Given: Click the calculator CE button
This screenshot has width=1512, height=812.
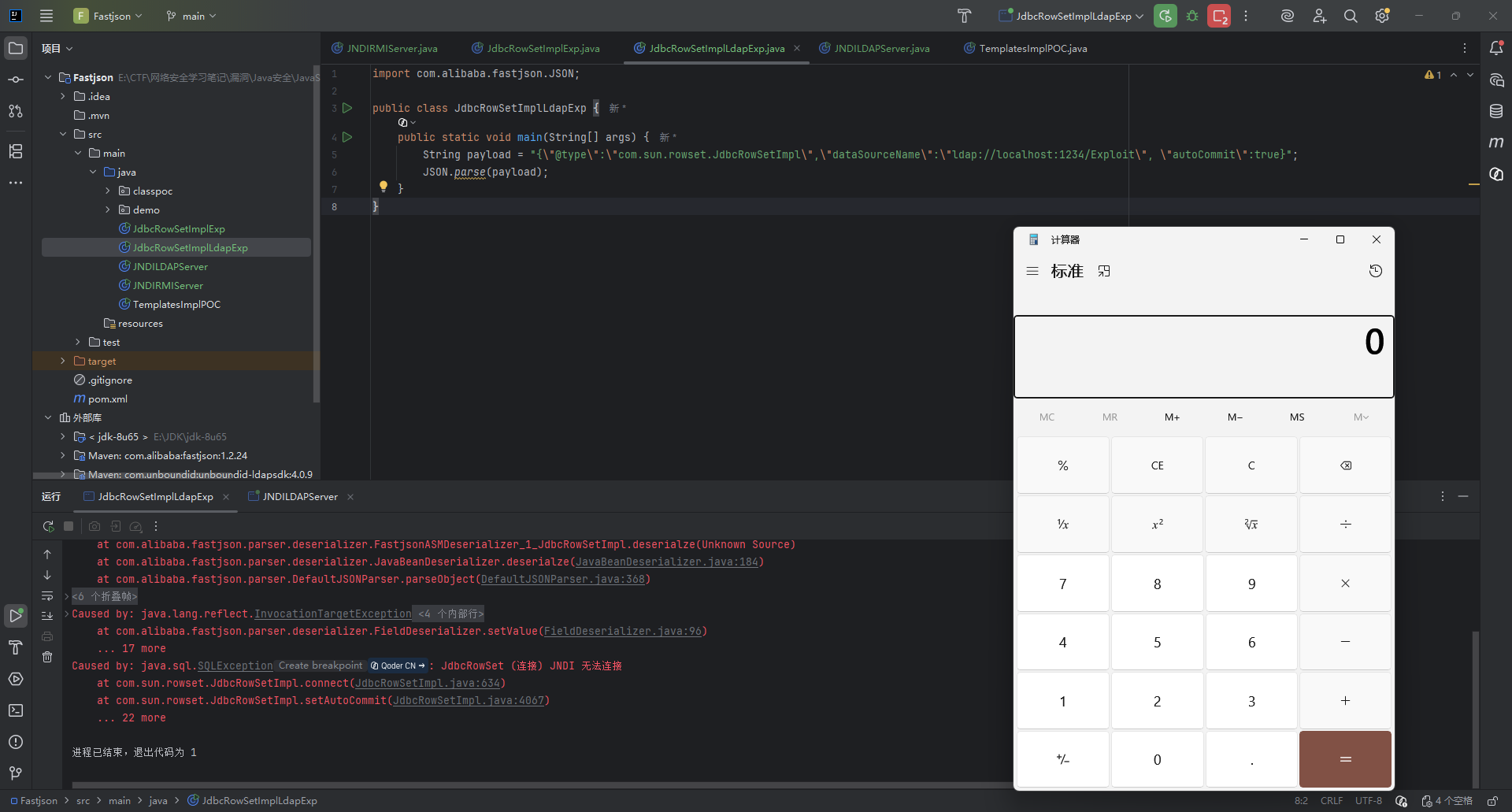Looking at the screenshot, I should click(x=1157, y=465).
